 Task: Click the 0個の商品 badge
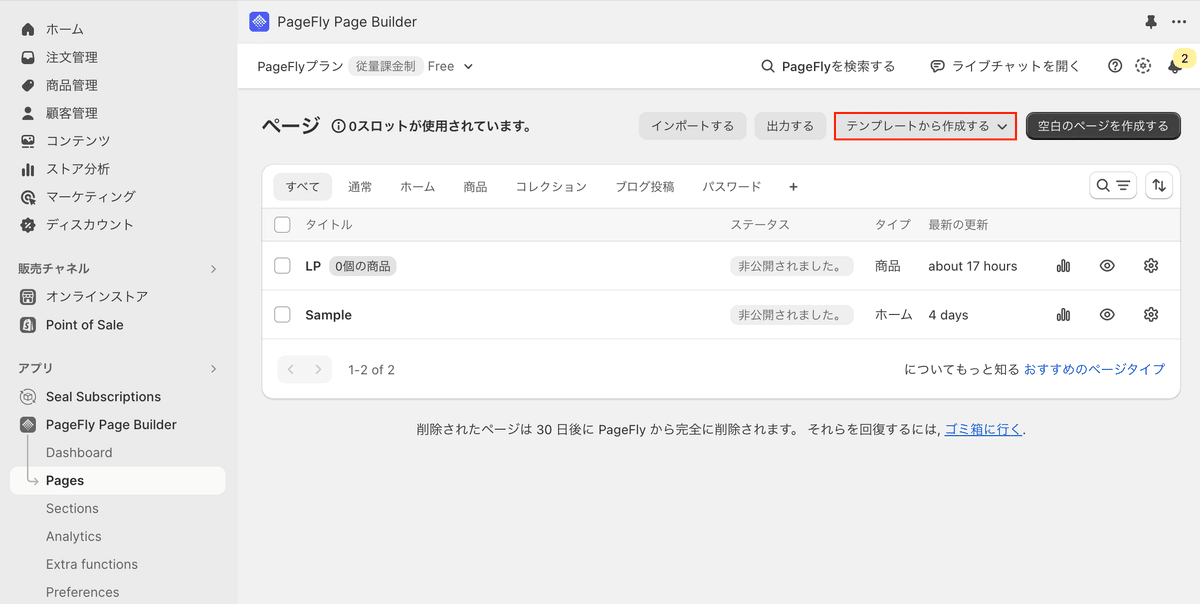pos(362,266)
